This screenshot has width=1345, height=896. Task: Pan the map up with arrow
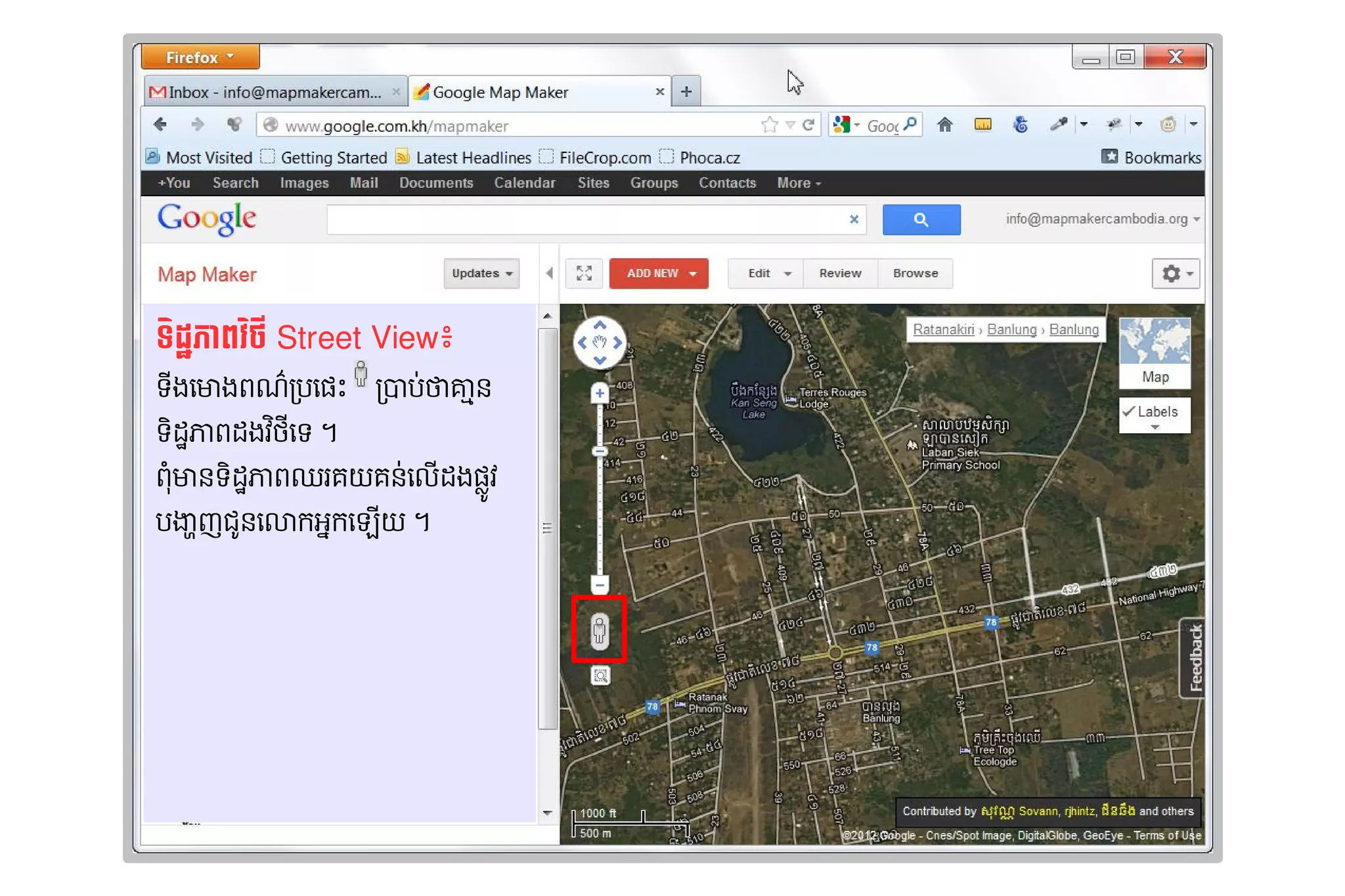coord(599,326)
